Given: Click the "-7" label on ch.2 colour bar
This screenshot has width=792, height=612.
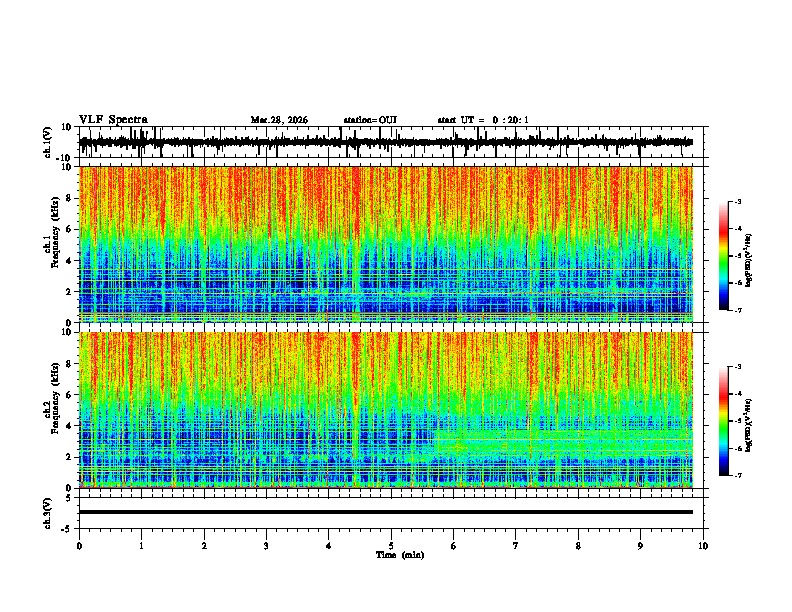Looking at the screenshot, I should pyautogui.click(x=738, y=475).
